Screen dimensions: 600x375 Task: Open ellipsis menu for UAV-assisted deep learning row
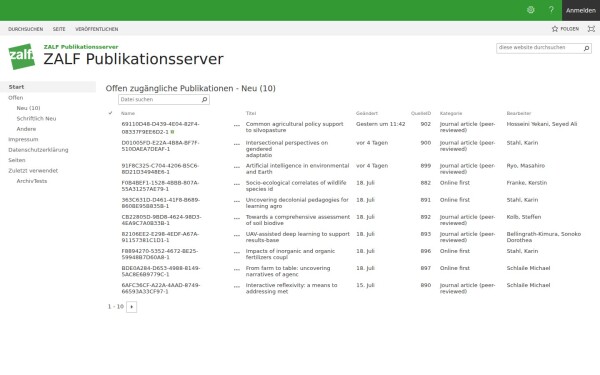pyautogui.click(x=237, y=235)
